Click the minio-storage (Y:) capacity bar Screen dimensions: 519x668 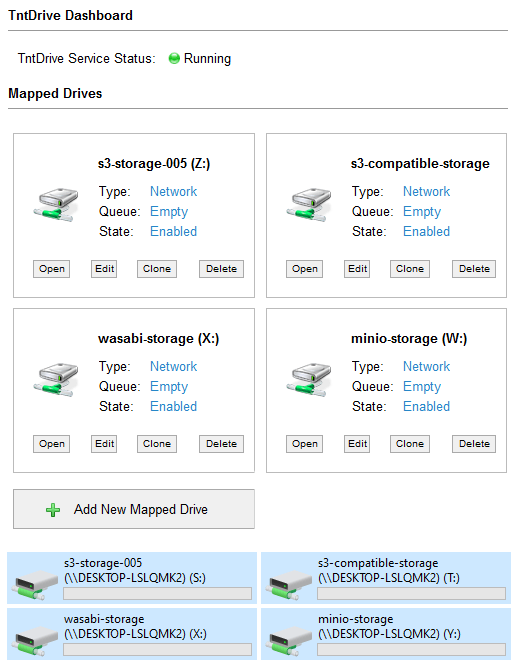click(411, 650)
